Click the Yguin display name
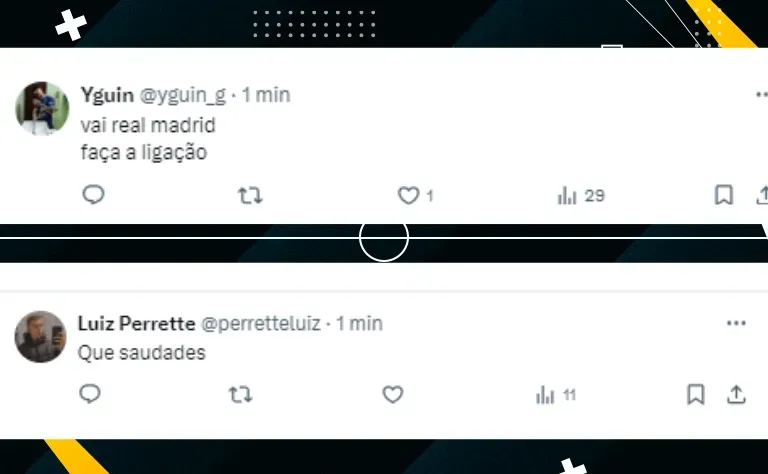 tap(107, 95)
